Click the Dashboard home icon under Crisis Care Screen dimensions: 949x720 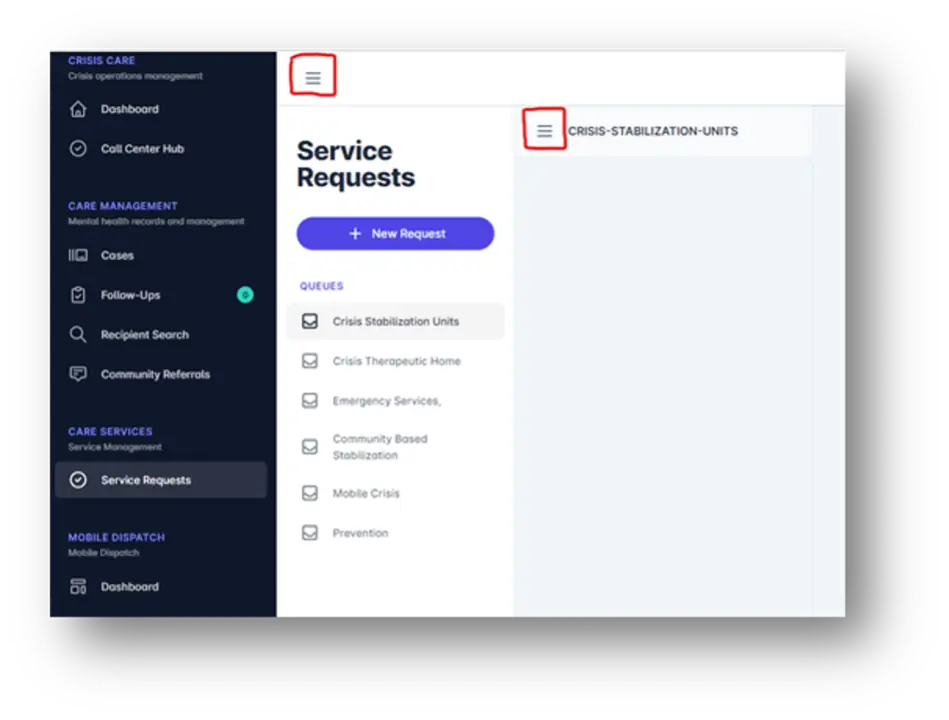pyautogui.click(x=78, y=109)
